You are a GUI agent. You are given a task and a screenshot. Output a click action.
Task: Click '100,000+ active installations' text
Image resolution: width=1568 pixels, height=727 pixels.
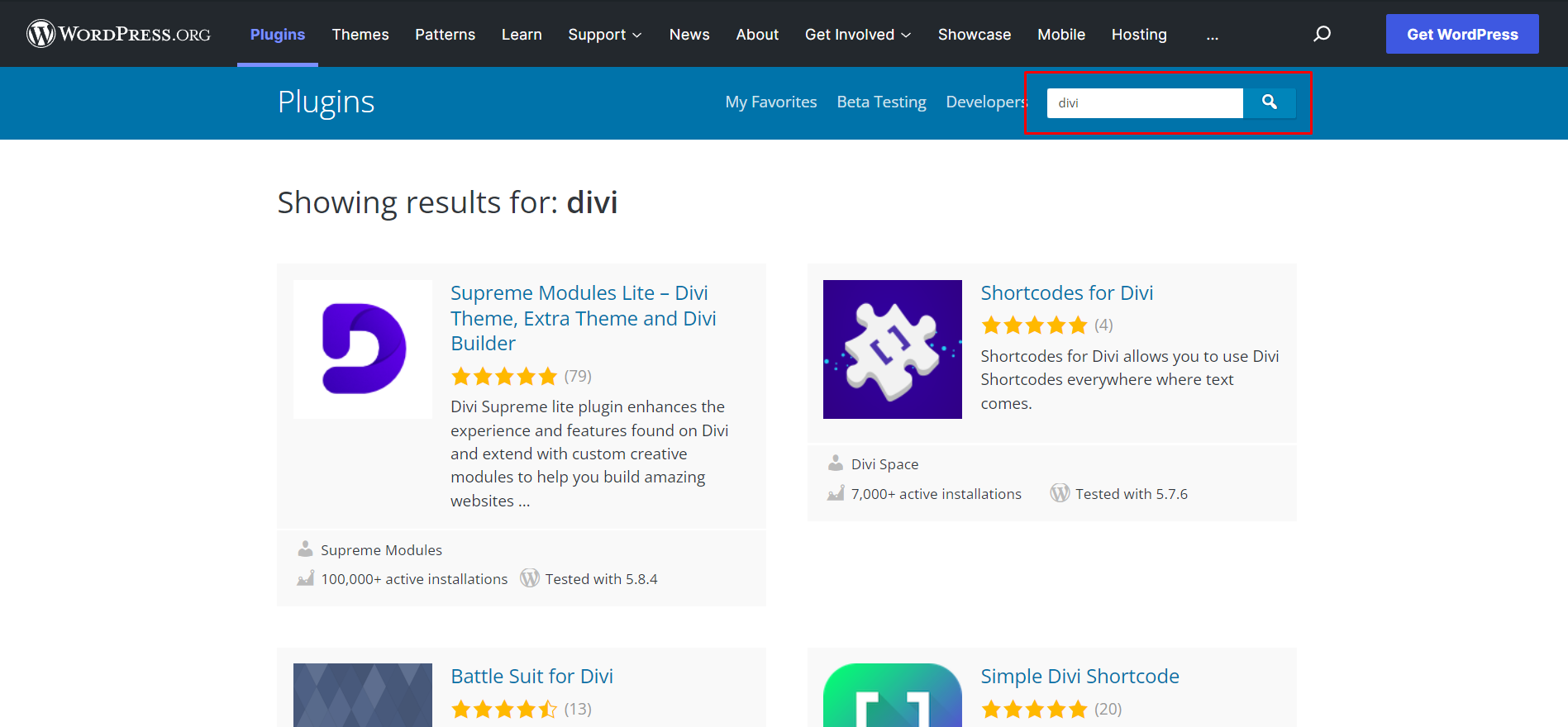[x=414, y=579]
